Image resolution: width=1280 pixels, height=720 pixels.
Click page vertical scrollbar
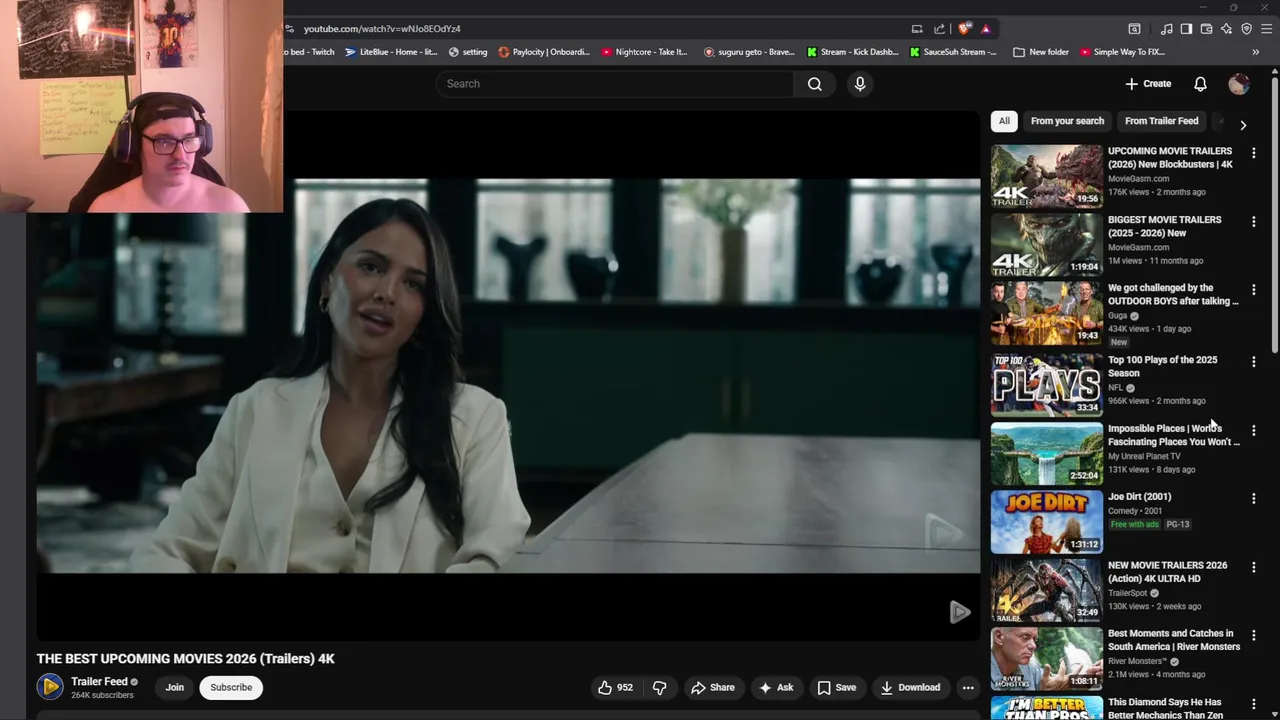[x=1275, y=215]
